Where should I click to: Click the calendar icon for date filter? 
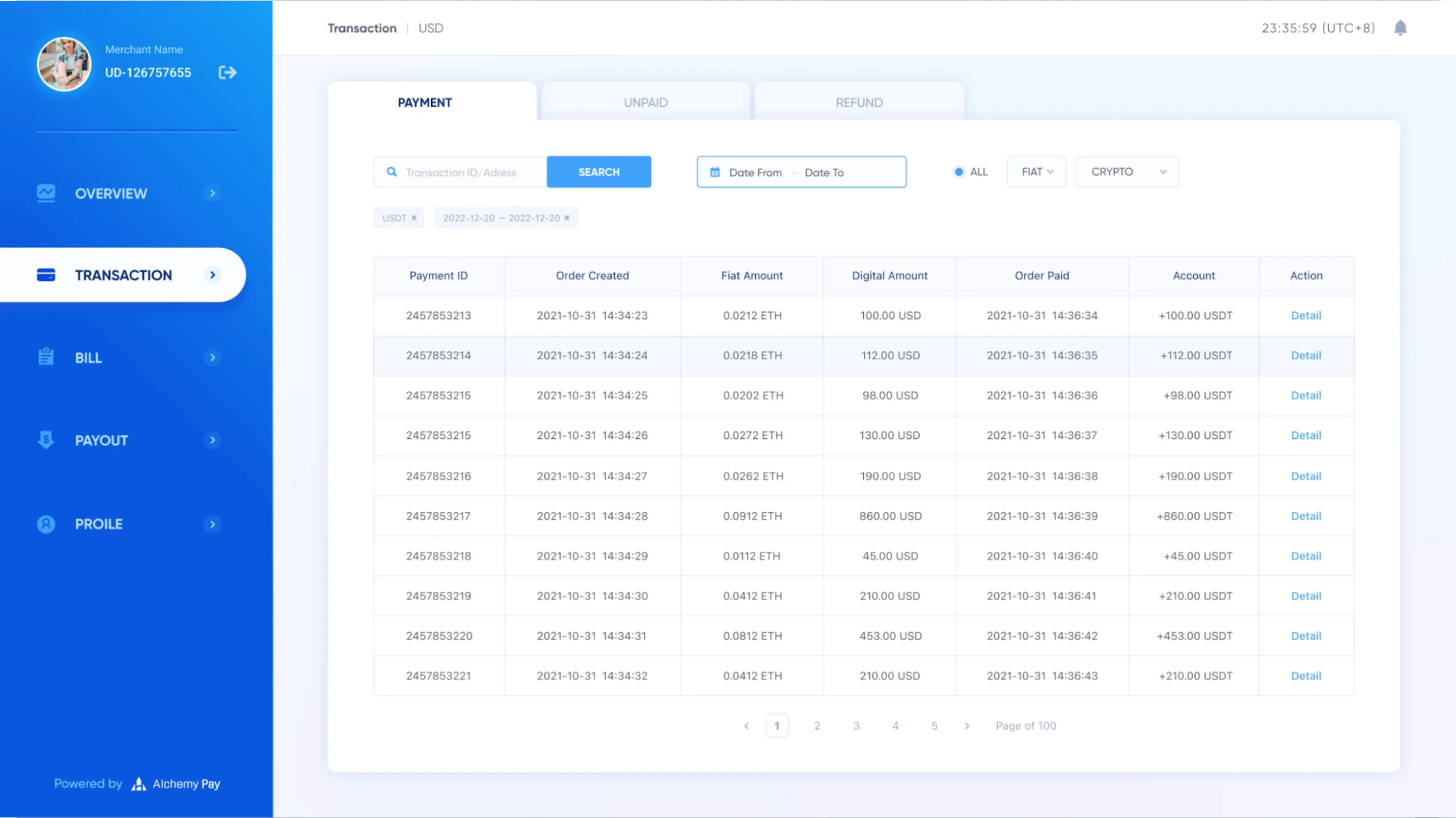point(715,172)
